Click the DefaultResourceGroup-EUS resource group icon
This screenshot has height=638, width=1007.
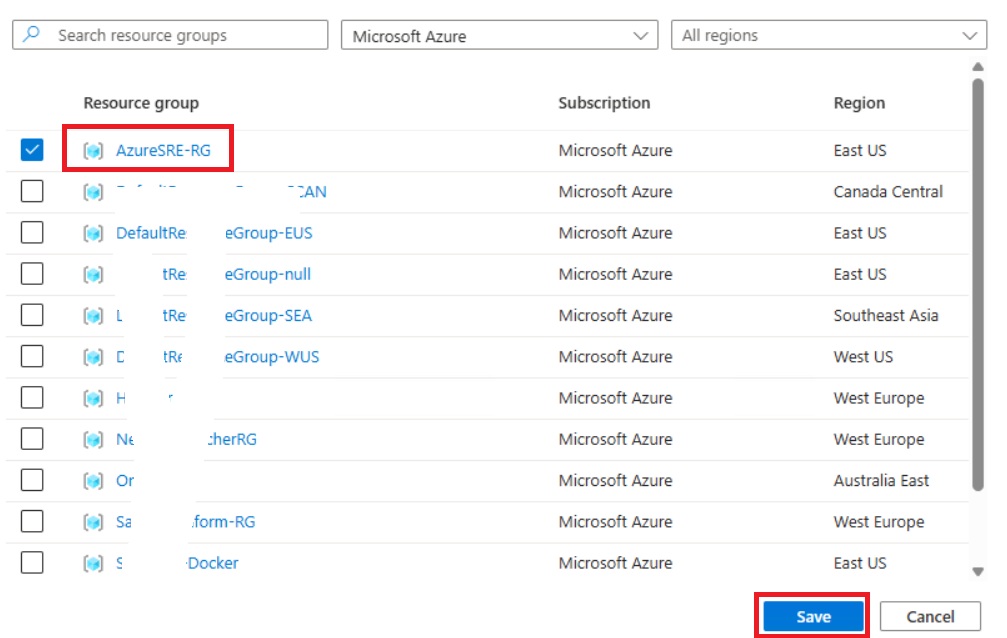pyautogui.click(x=93, y=233)
